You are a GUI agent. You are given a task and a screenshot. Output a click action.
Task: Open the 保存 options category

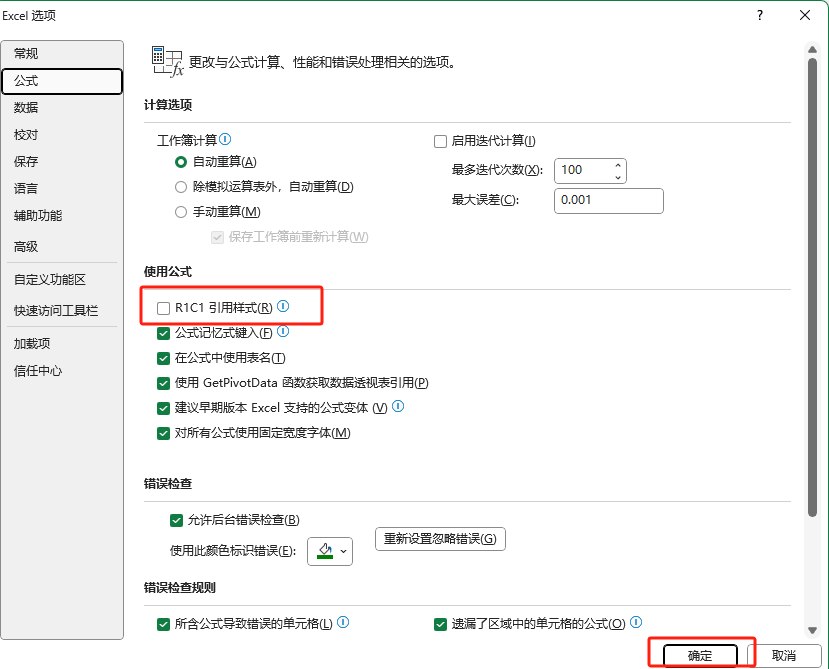[62, 162]
